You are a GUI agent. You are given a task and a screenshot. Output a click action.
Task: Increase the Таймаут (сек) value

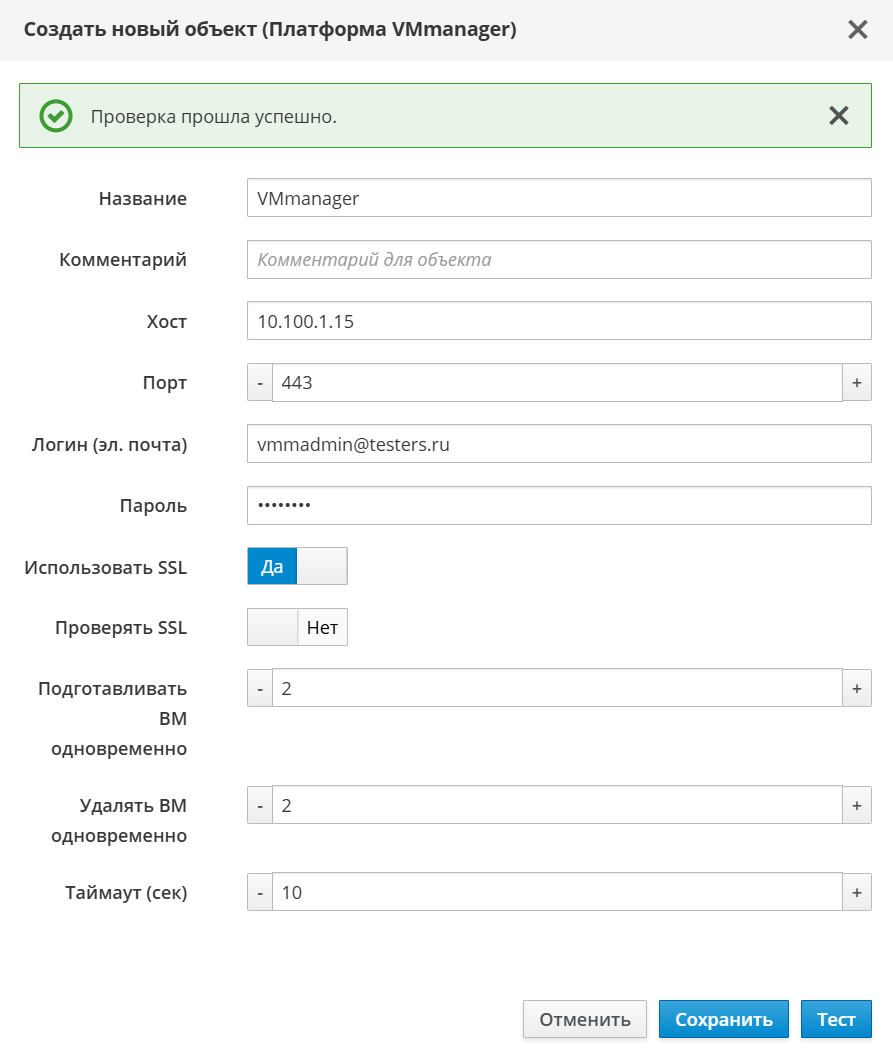coord(857,892)
